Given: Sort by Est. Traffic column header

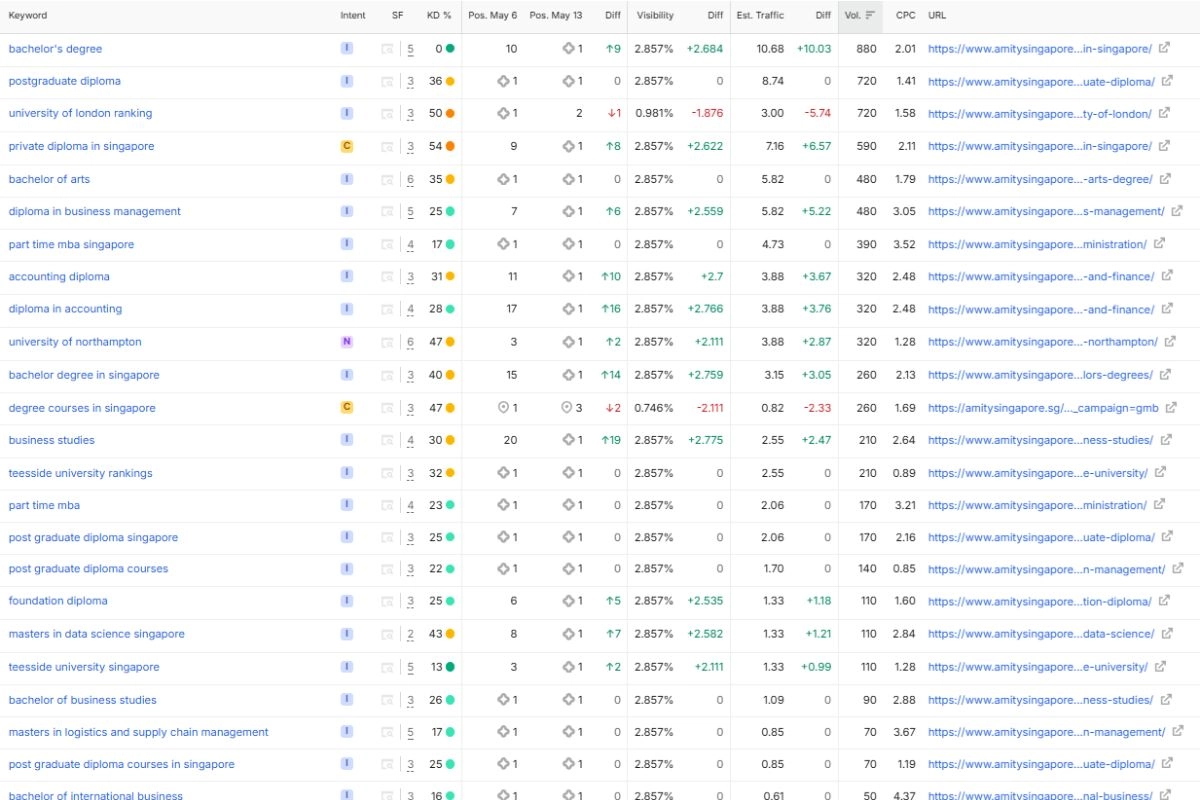Looking at the screenshot, I should [760, 15].
